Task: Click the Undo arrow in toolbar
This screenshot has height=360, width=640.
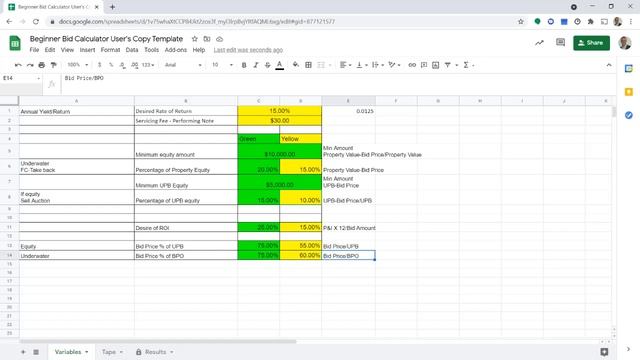Action: coord(18,65)
